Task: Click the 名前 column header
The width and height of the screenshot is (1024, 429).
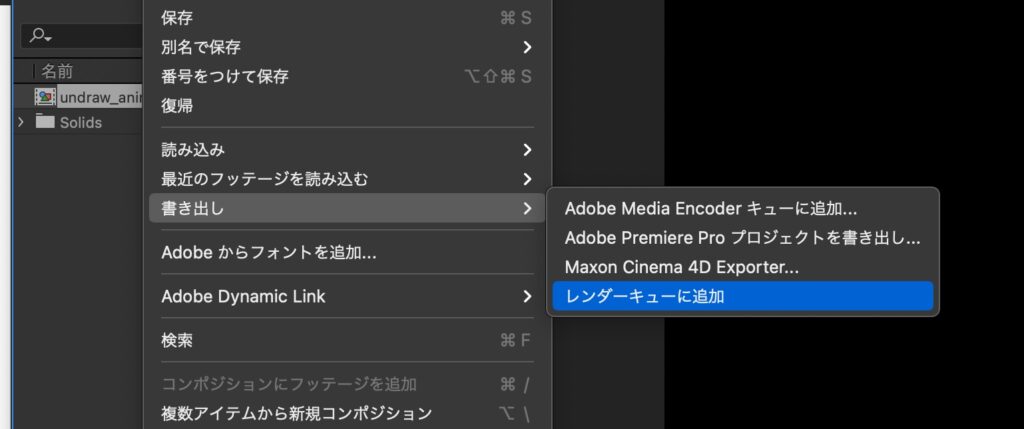Action: point(57,72)
